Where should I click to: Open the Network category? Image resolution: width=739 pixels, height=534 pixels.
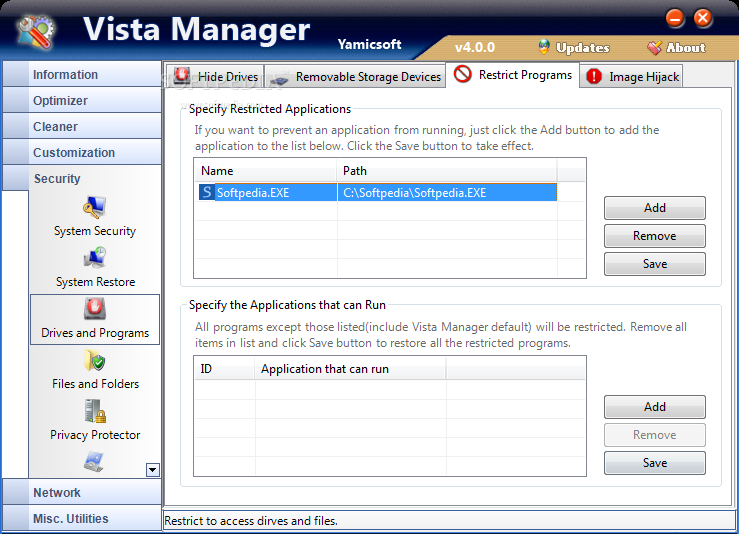coord(82,492)
